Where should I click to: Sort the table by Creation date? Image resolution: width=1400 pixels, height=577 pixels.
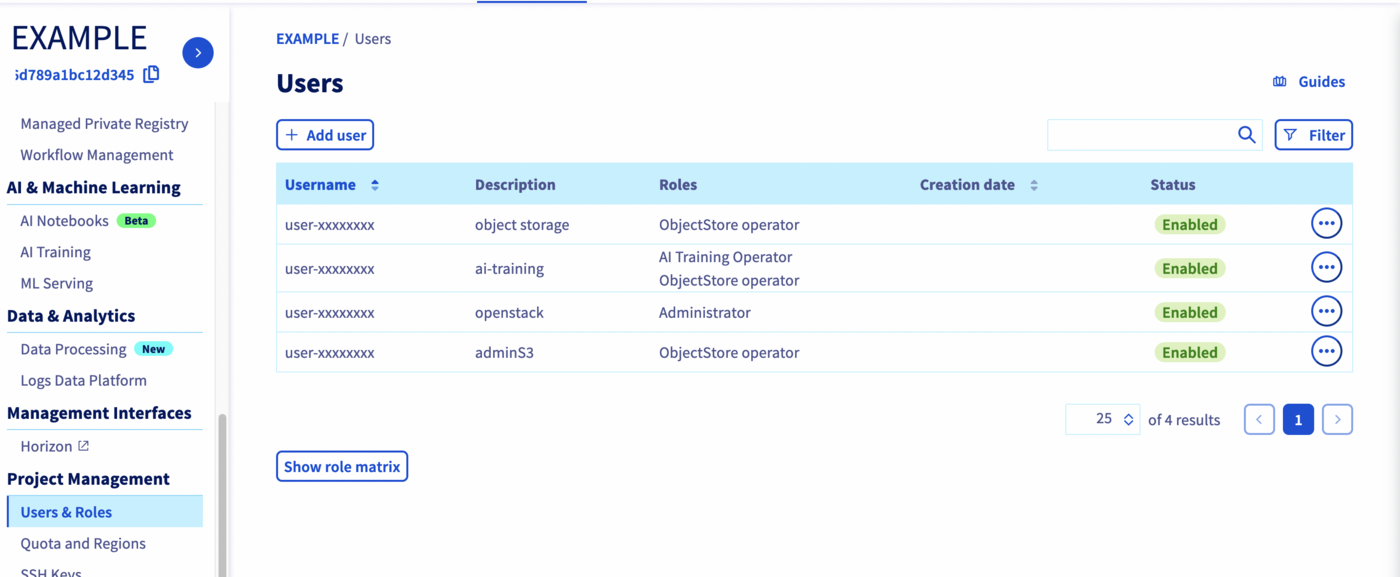pos(1034,184)
